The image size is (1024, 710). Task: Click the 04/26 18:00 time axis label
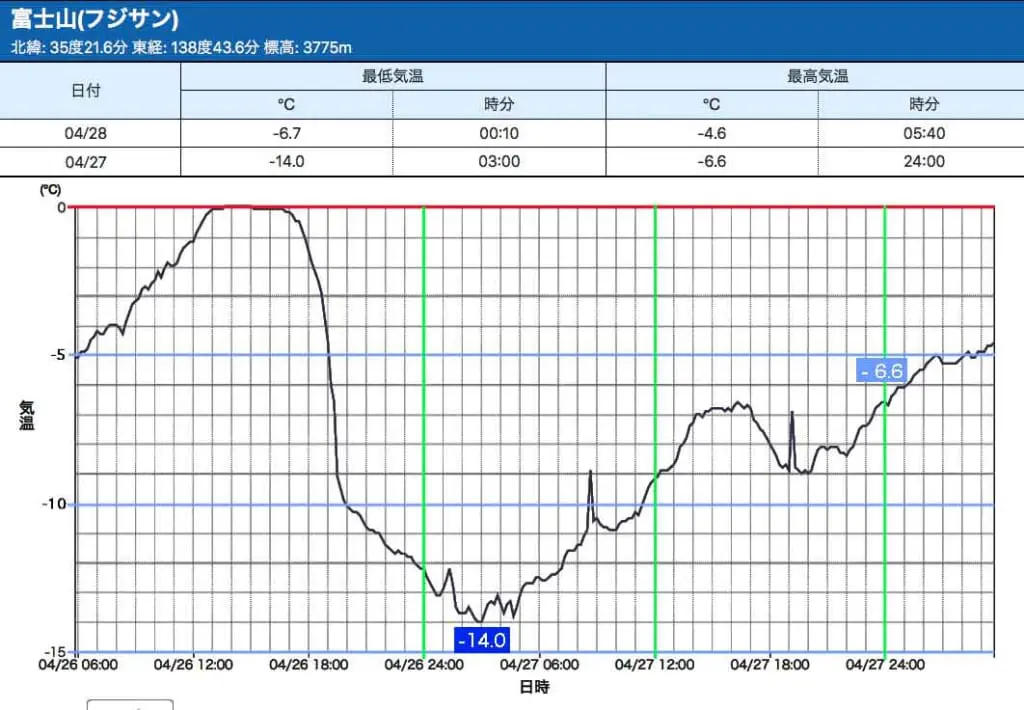click(x=308, y=665)
